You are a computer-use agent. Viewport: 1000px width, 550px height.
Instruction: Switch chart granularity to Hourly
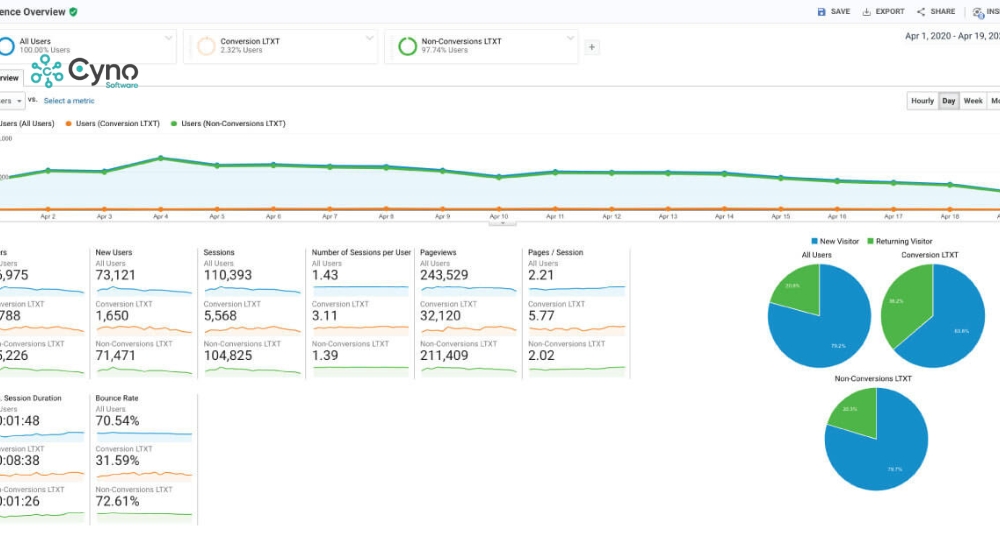point(922,101)
